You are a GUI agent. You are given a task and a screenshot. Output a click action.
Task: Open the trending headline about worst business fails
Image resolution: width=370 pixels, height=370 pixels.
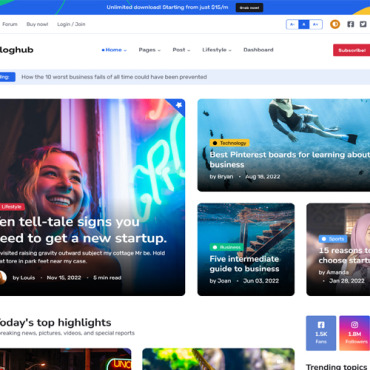click(x=114, y=77)
